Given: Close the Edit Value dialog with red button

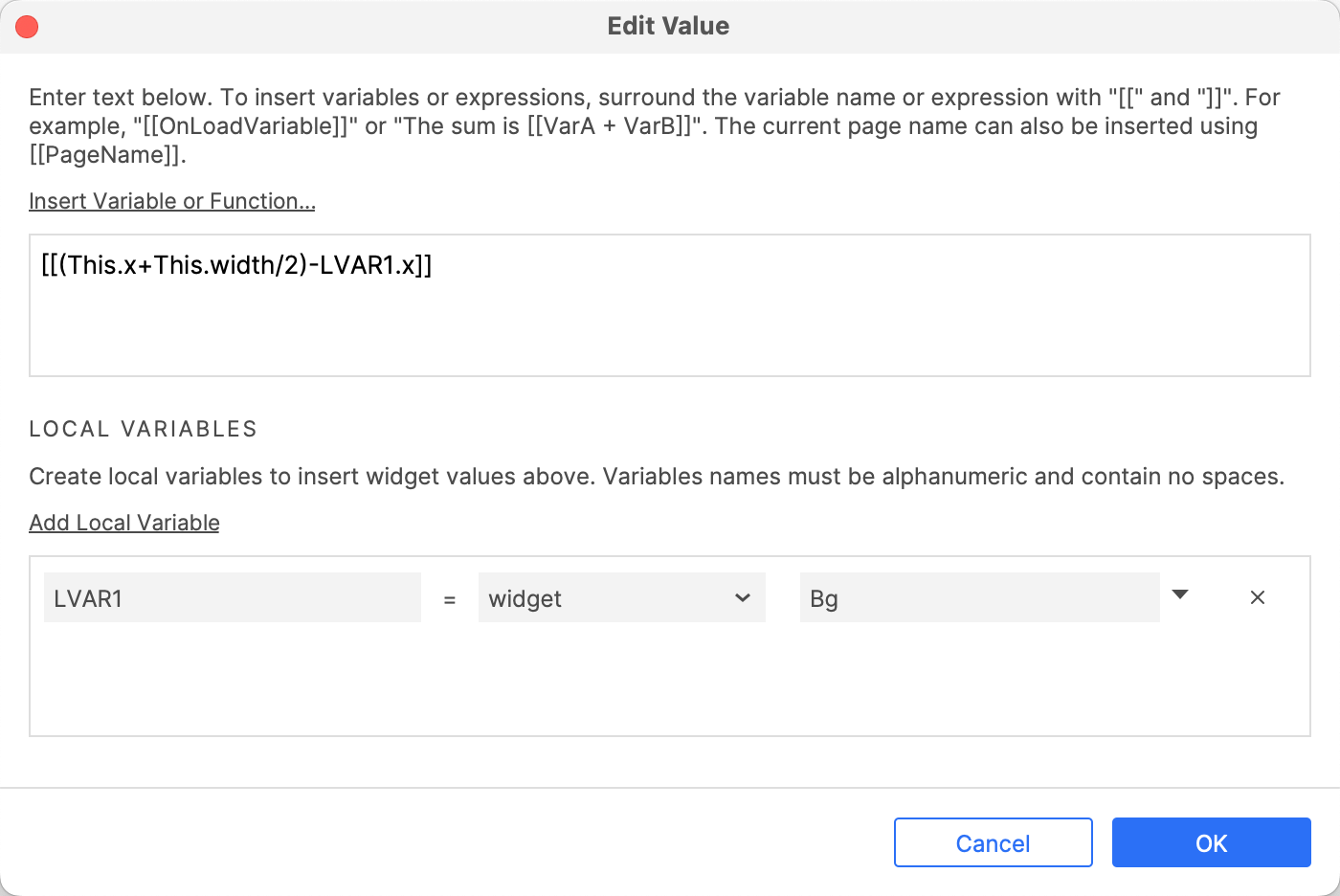Looking at the screenshot, I should tap(27, 27).
